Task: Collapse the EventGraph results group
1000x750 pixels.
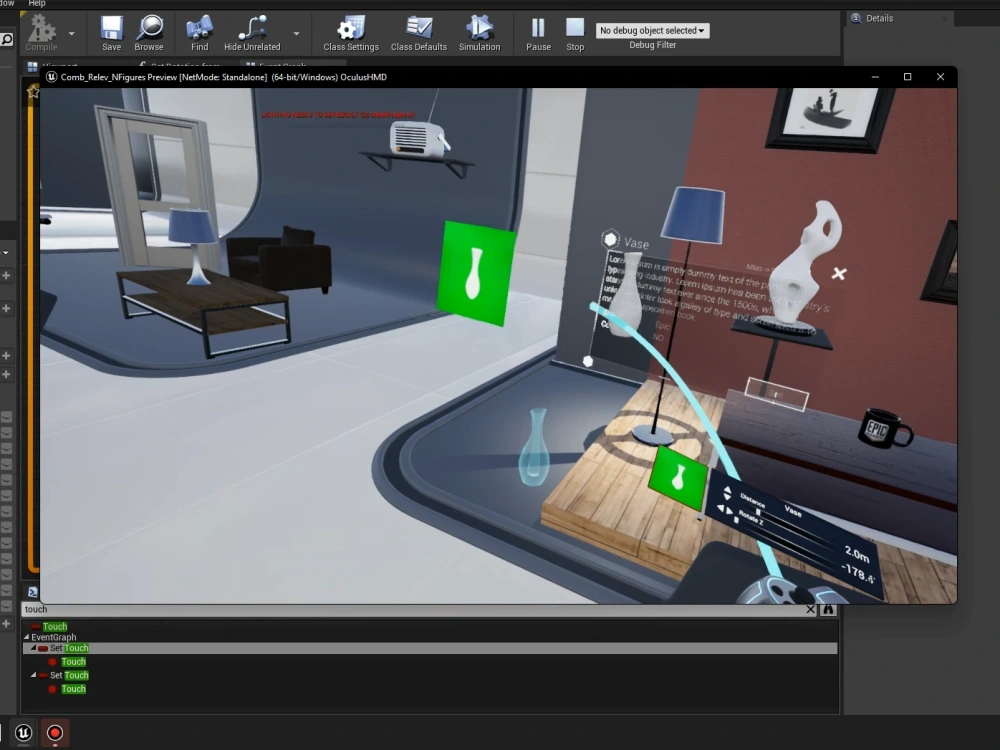Action: [x=27, y=637]
